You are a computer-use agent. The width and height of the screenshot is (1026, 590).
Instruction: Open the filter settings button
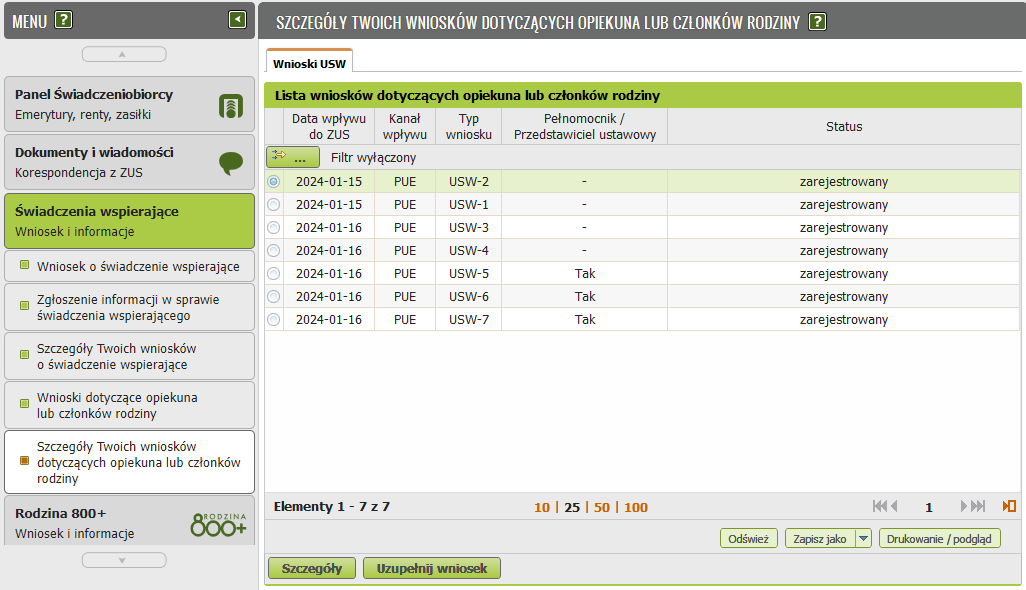coord(292,157)
